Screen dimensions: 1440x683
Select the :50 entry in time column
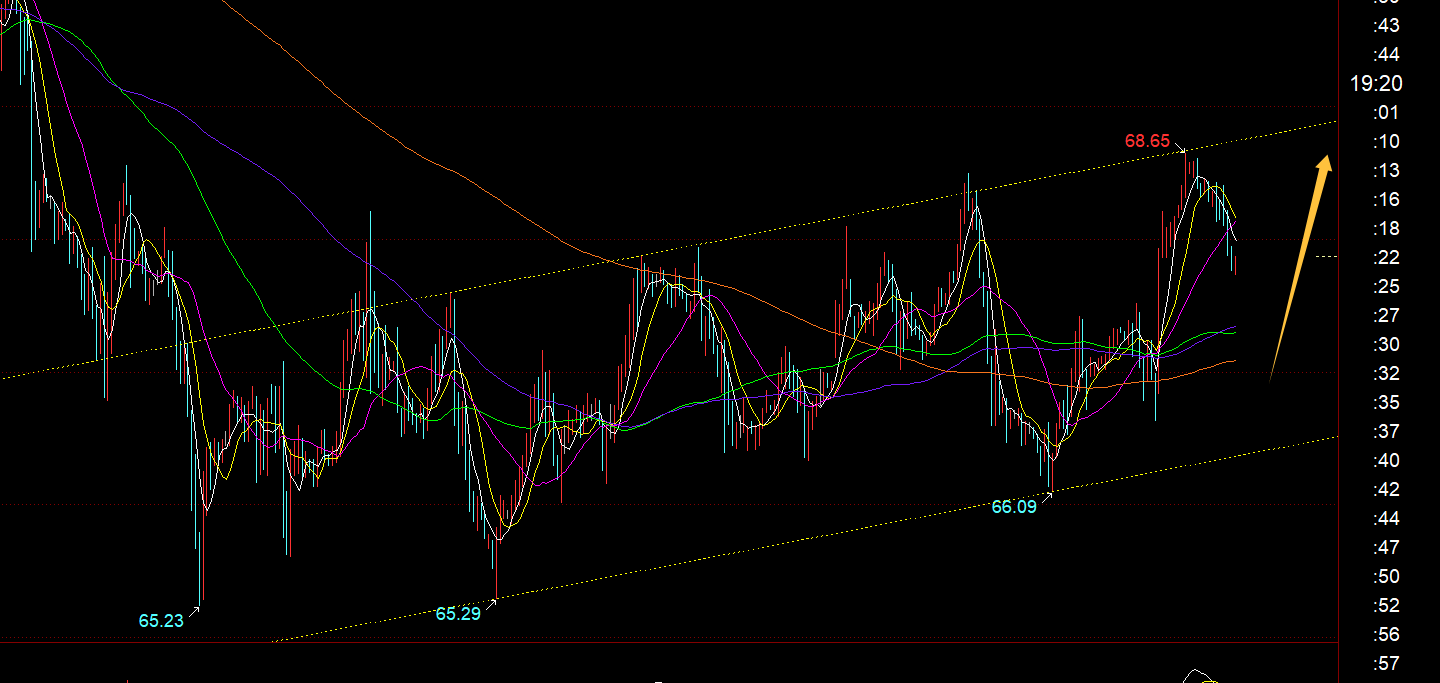(x=1386, y=577)
